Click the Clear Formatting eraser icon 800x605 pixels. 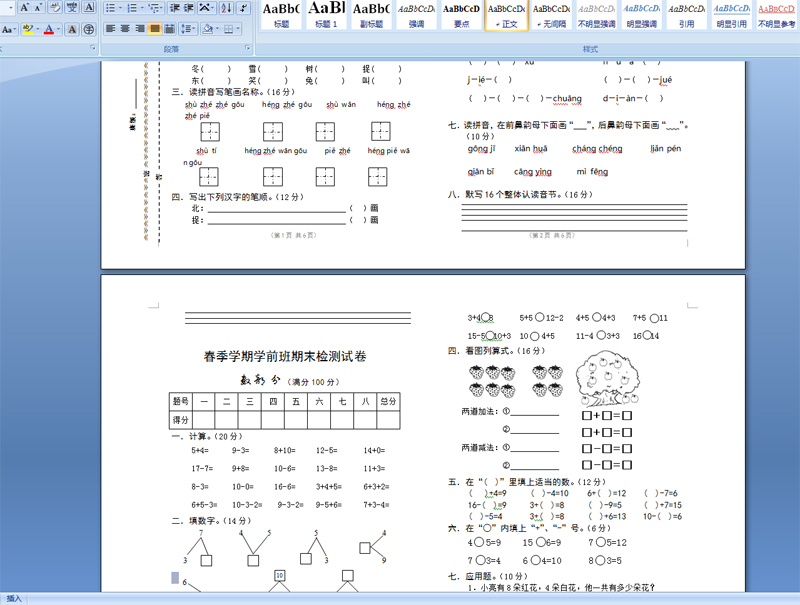click(55, 7)
